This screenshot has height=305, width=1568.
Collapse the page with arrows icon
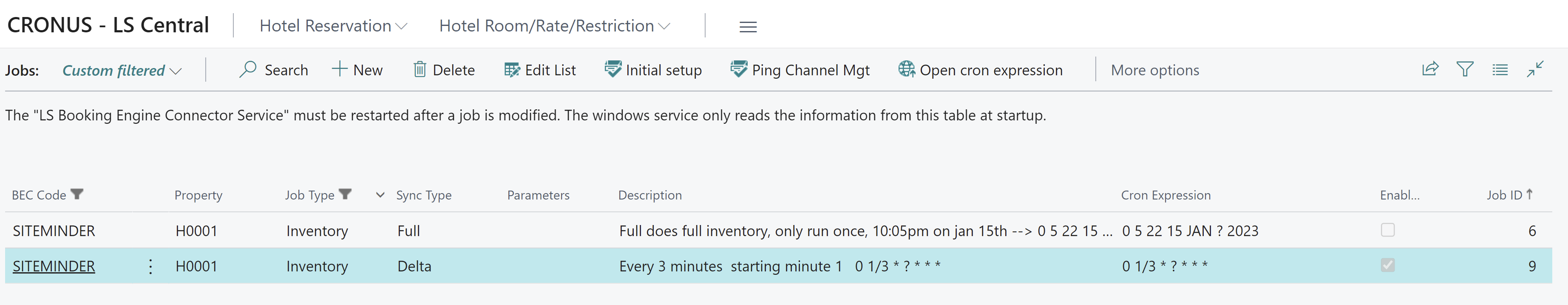pyautogui.click(x=1535, y=69)
